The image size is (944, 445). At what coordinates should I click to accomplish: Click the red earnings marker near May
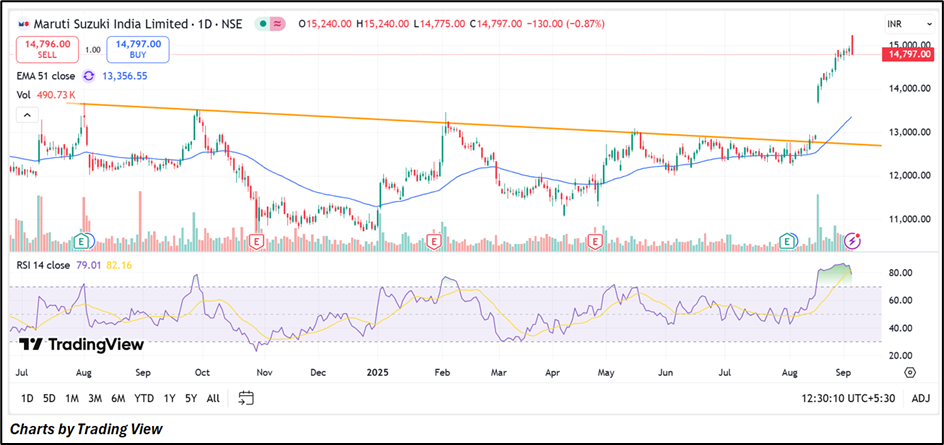tap(595, 241)
